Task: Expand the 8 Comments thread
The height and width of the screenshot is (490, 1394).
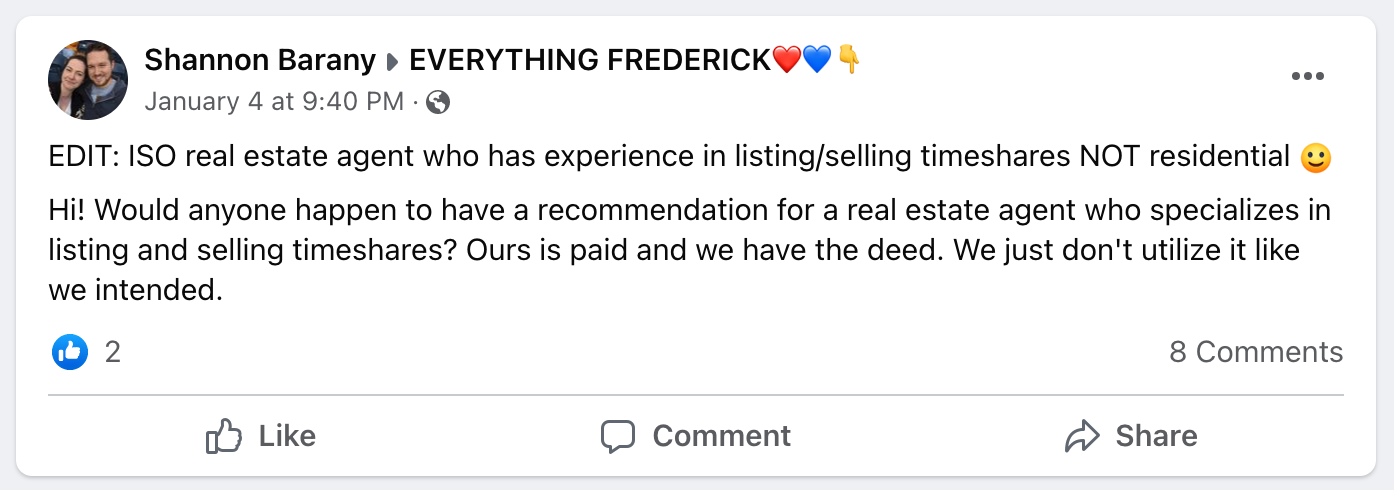Action: tap(1255, 352)
